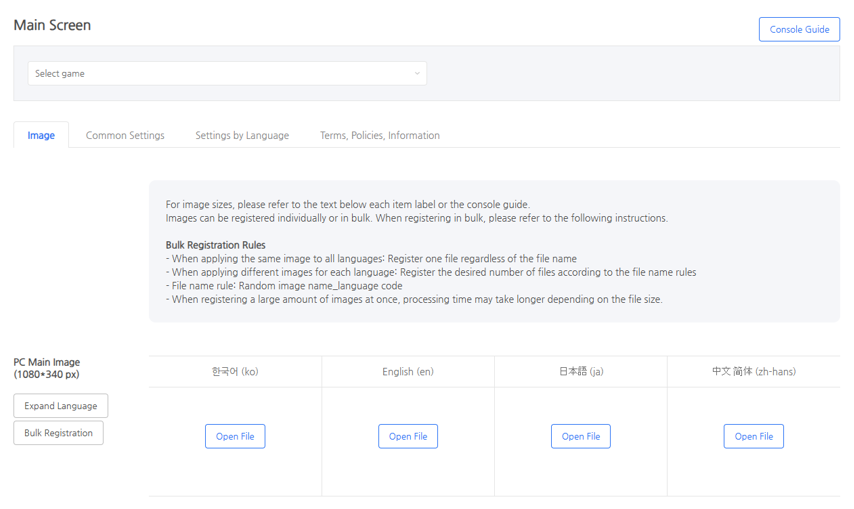
Task: Click the Main Screen page title
Action: [52, 25]
